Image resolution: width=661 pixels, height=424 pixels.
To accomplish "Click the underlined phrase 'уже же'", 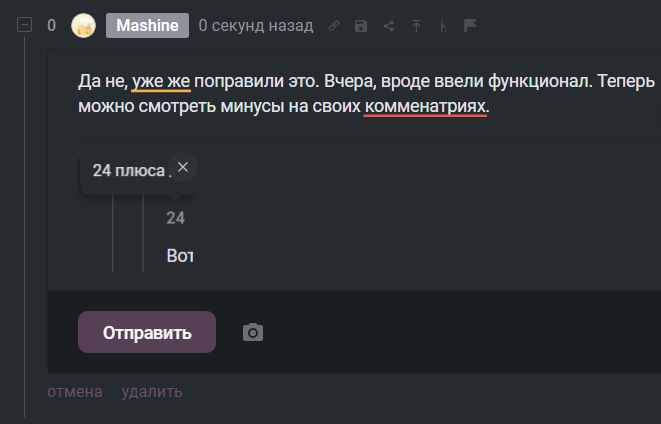I will 161,80.
